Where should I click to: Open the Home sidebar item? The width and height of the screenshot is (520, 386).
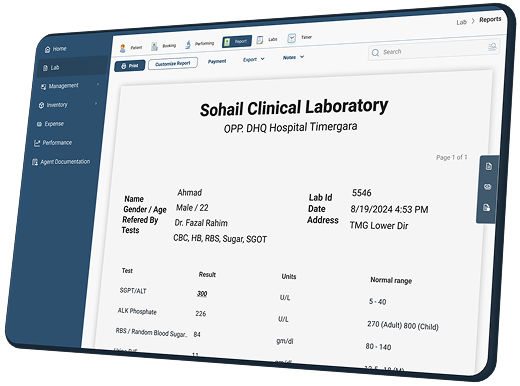coord(55,49)
